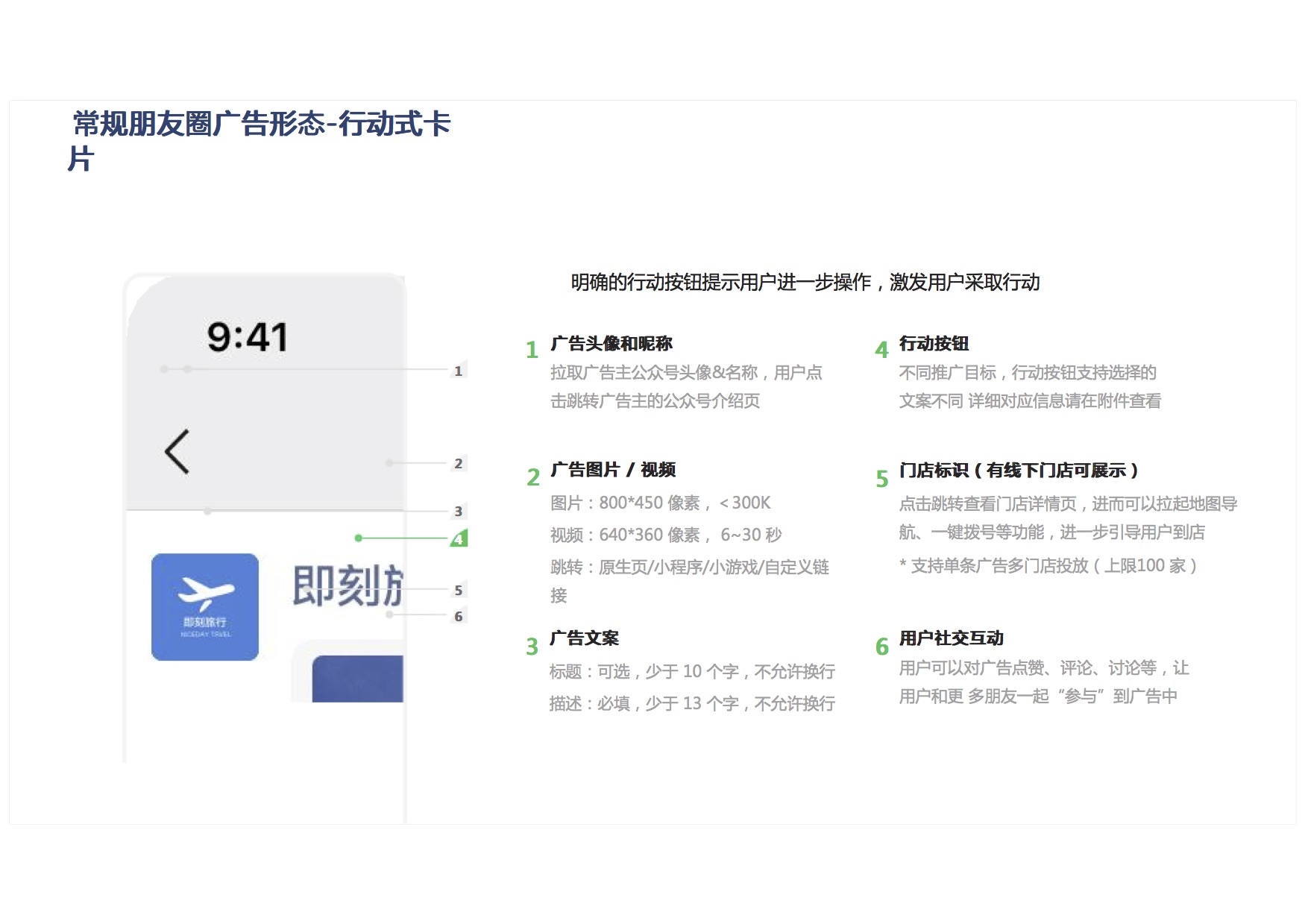Select gray callout marker 2 beside phone mockup

tap(458, 463)
